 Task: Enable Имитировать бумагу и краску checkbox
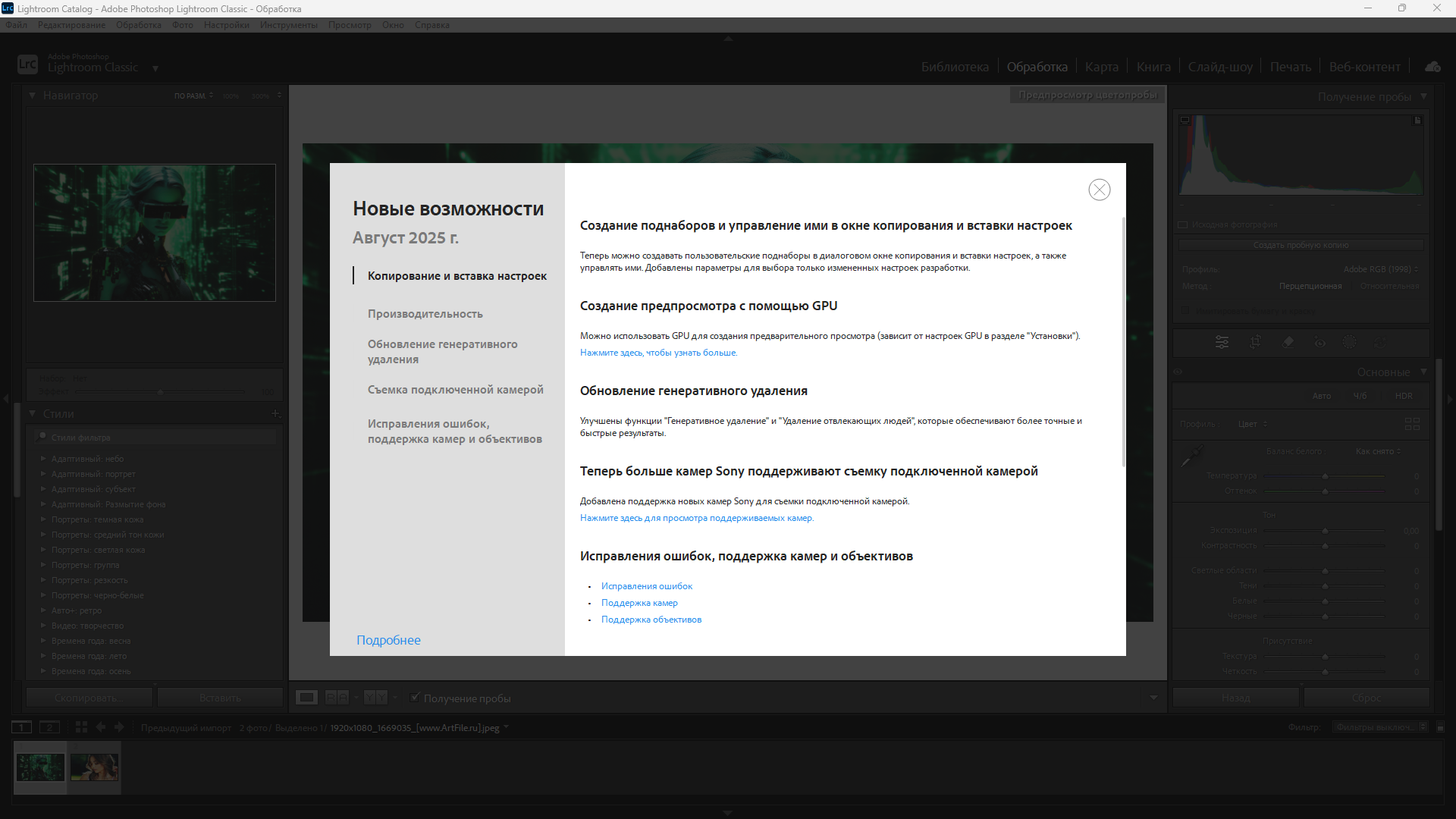(x=1185, y=311)
